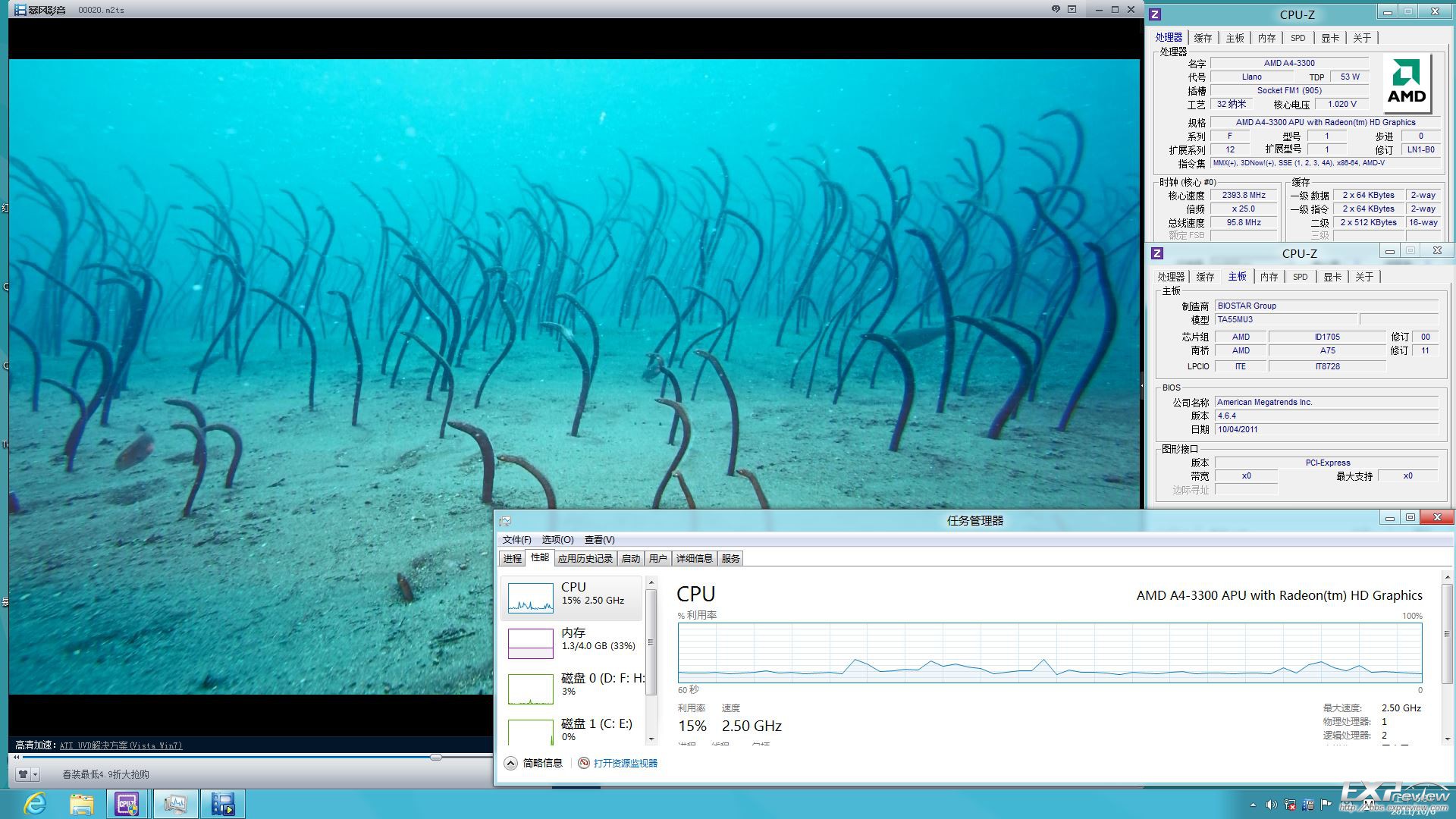Select the 显卡 tab in lower CPU-Z window
This screenshot has height=819, width=1456.
[1332, 277]
